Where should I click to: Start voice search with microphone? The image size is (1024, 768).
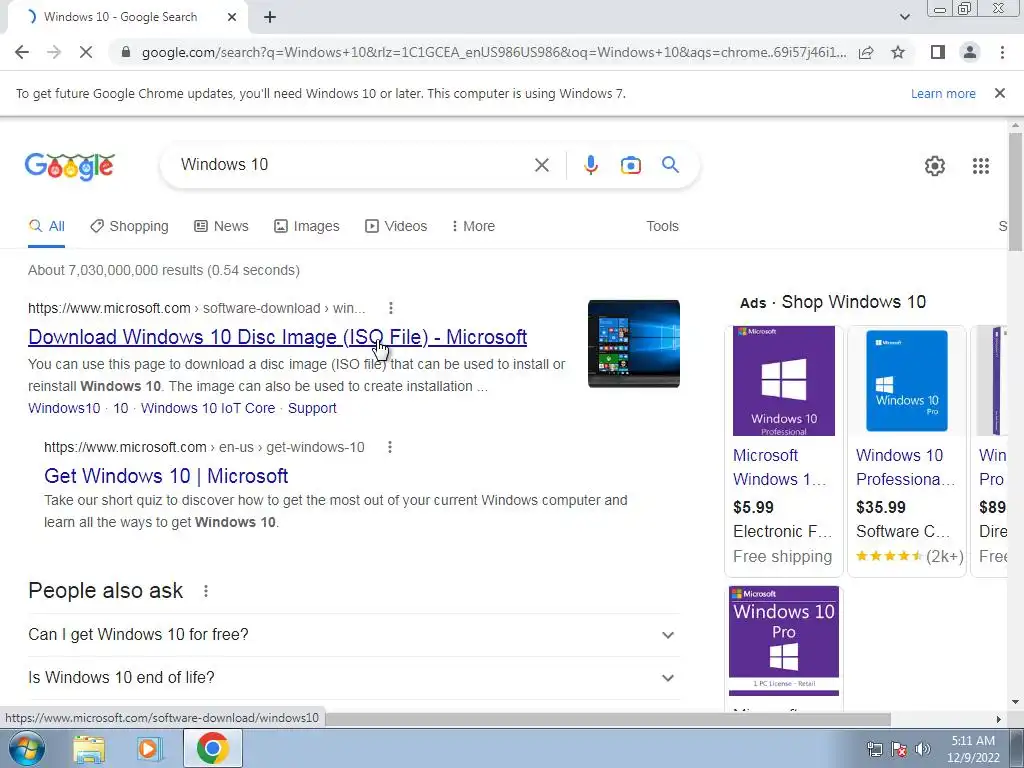tap(590, 165)
